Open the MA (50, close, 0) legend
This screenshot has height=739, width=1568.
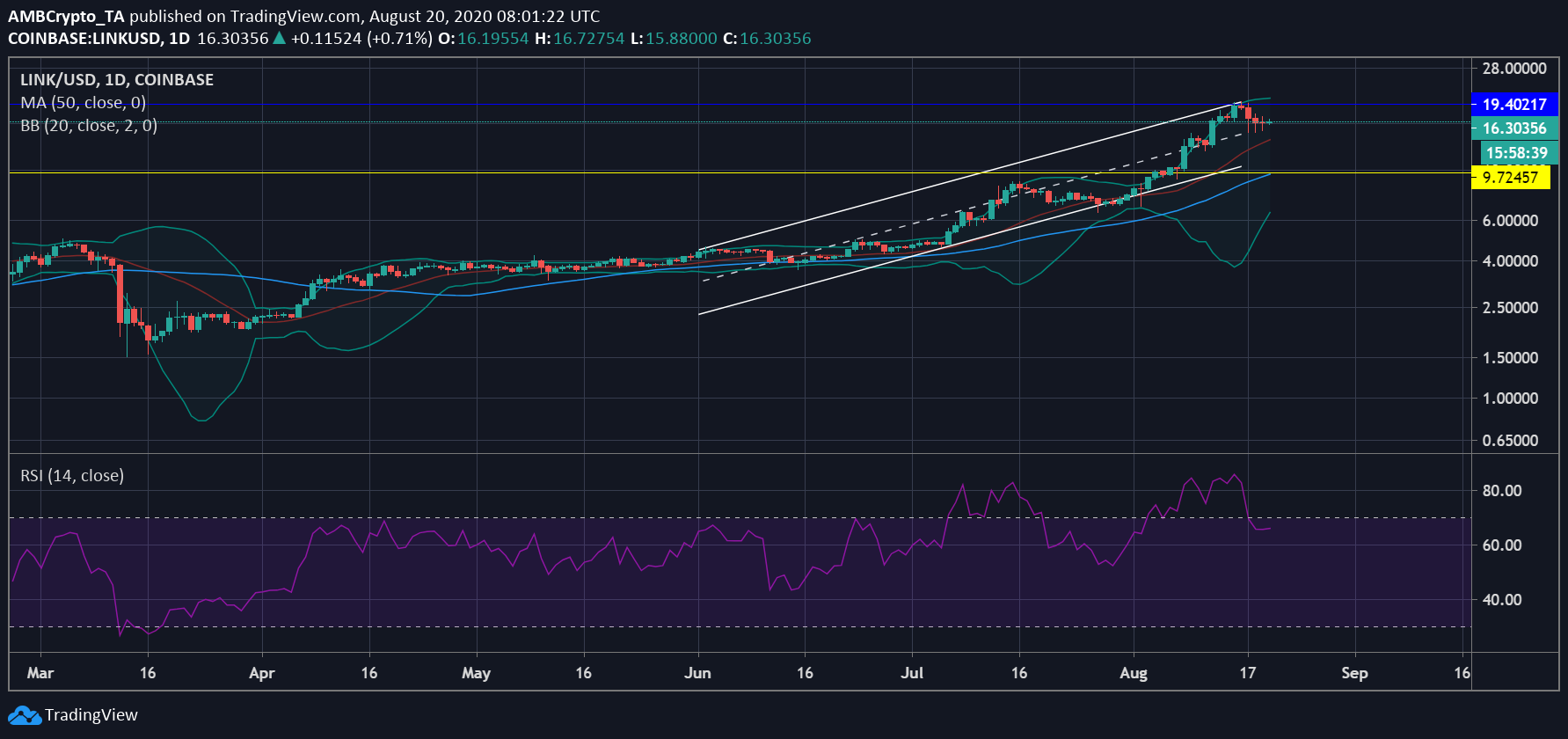[x=84, y=103]
